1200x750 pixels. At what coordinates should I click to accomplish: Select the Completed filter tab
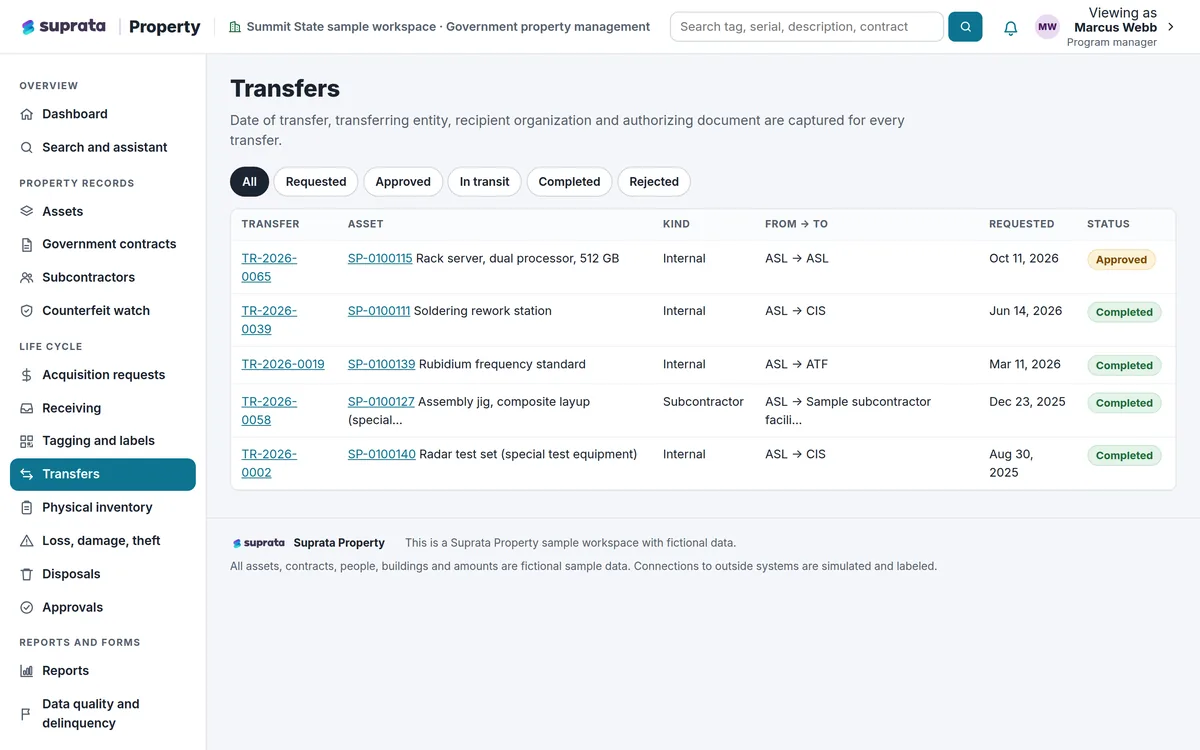click(x=569, y=182)
